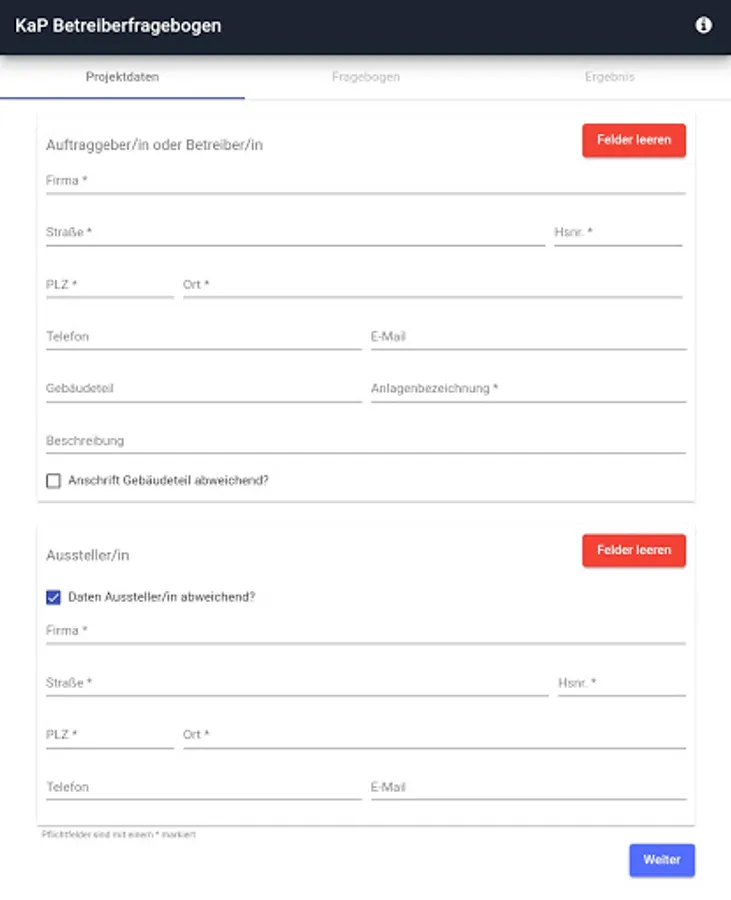Select the Projektdaten tab
The image size is (731, 900).
(122, 77)
